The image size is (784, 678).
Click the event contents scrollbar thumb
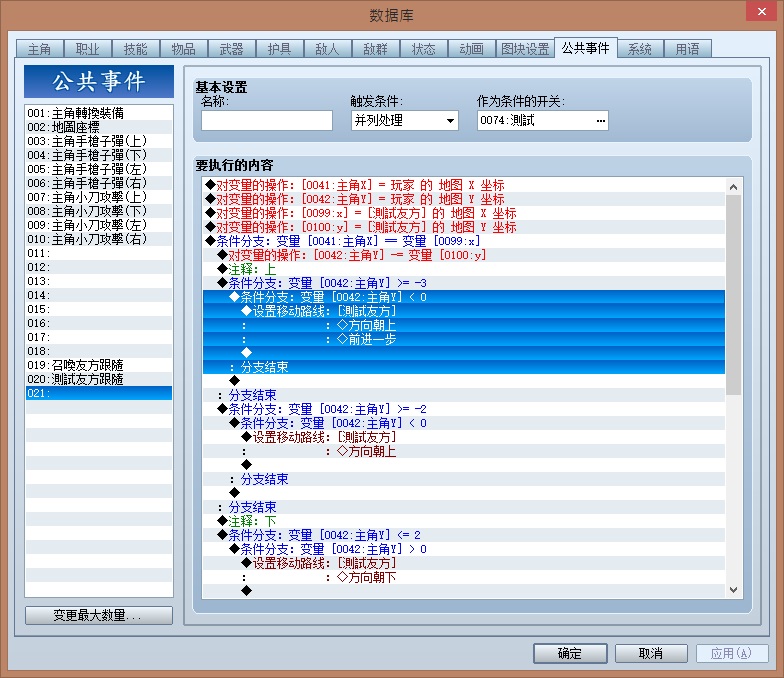click(x=734, y=295)
